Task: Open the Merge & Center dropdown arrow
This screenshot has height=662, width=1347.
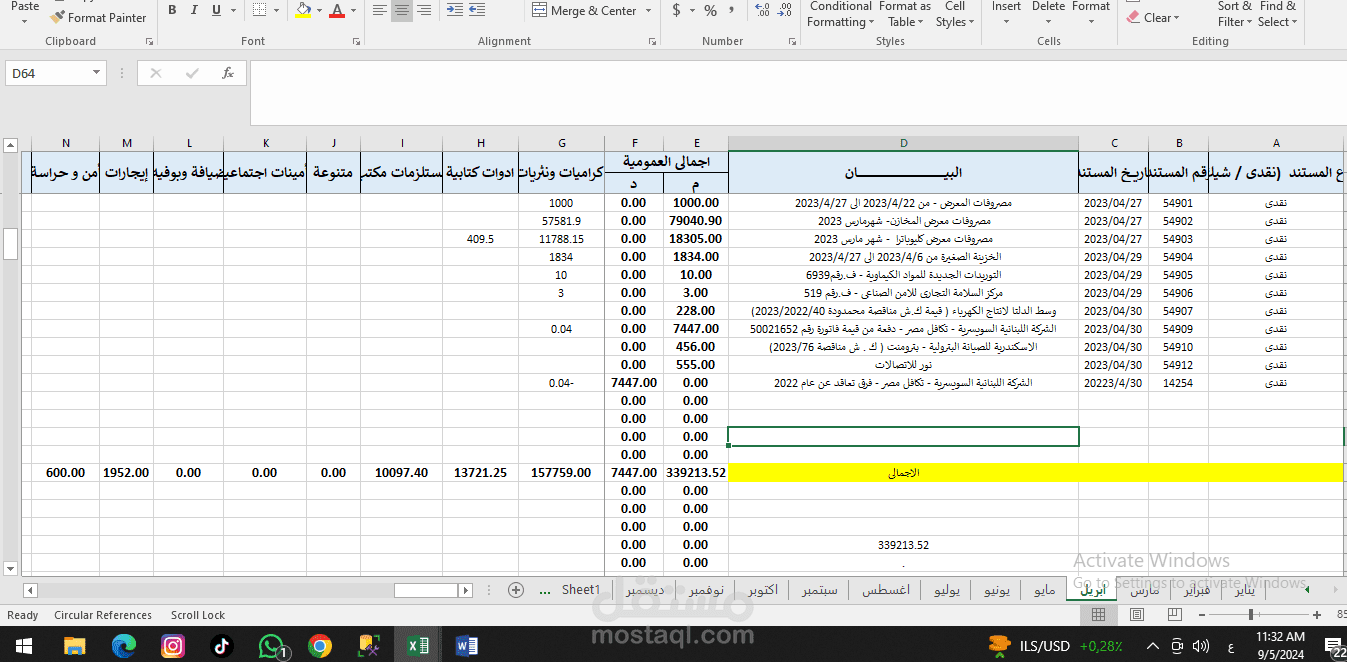Action: tap(649, 11)
